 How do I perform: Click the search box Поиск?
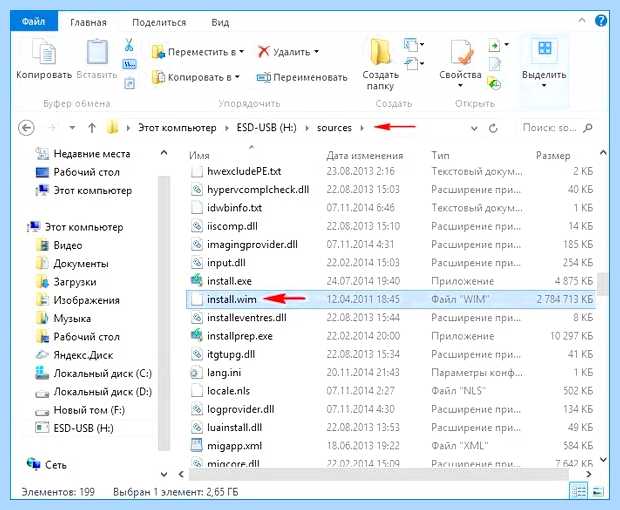[556, 128]
